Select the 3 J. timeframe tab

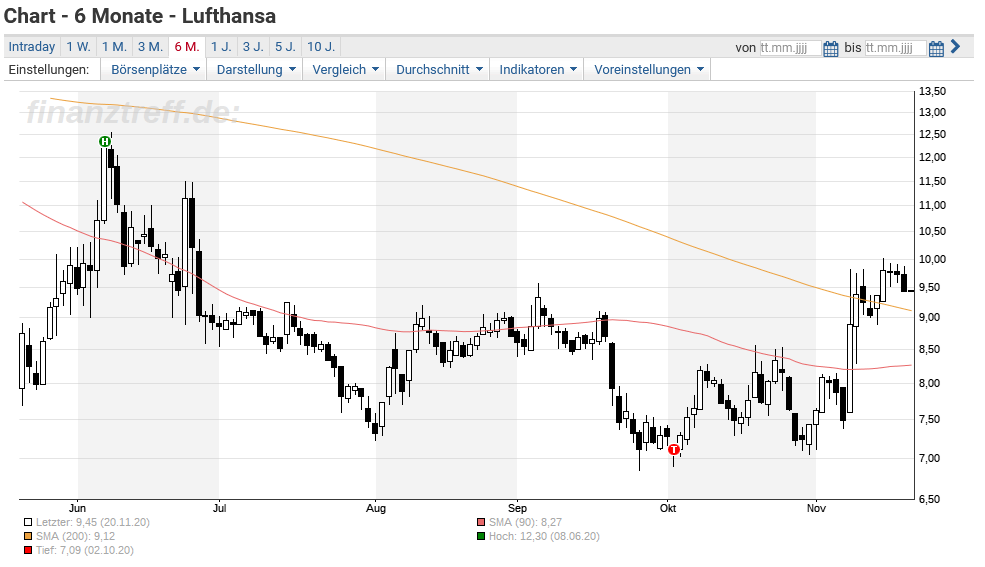[253, 46]
